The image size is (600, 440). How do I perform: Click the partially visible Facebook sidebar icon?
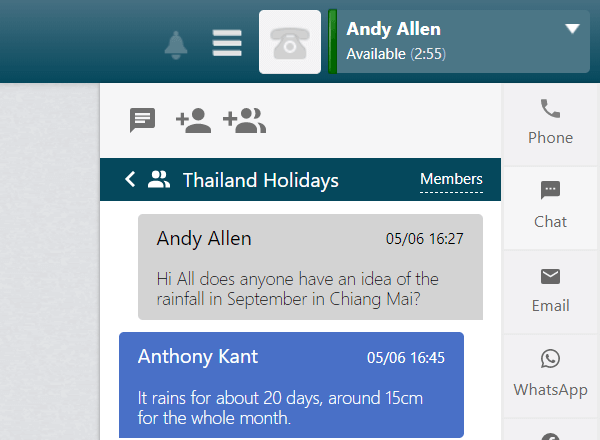pyautogui.click(x=550, y=436)
